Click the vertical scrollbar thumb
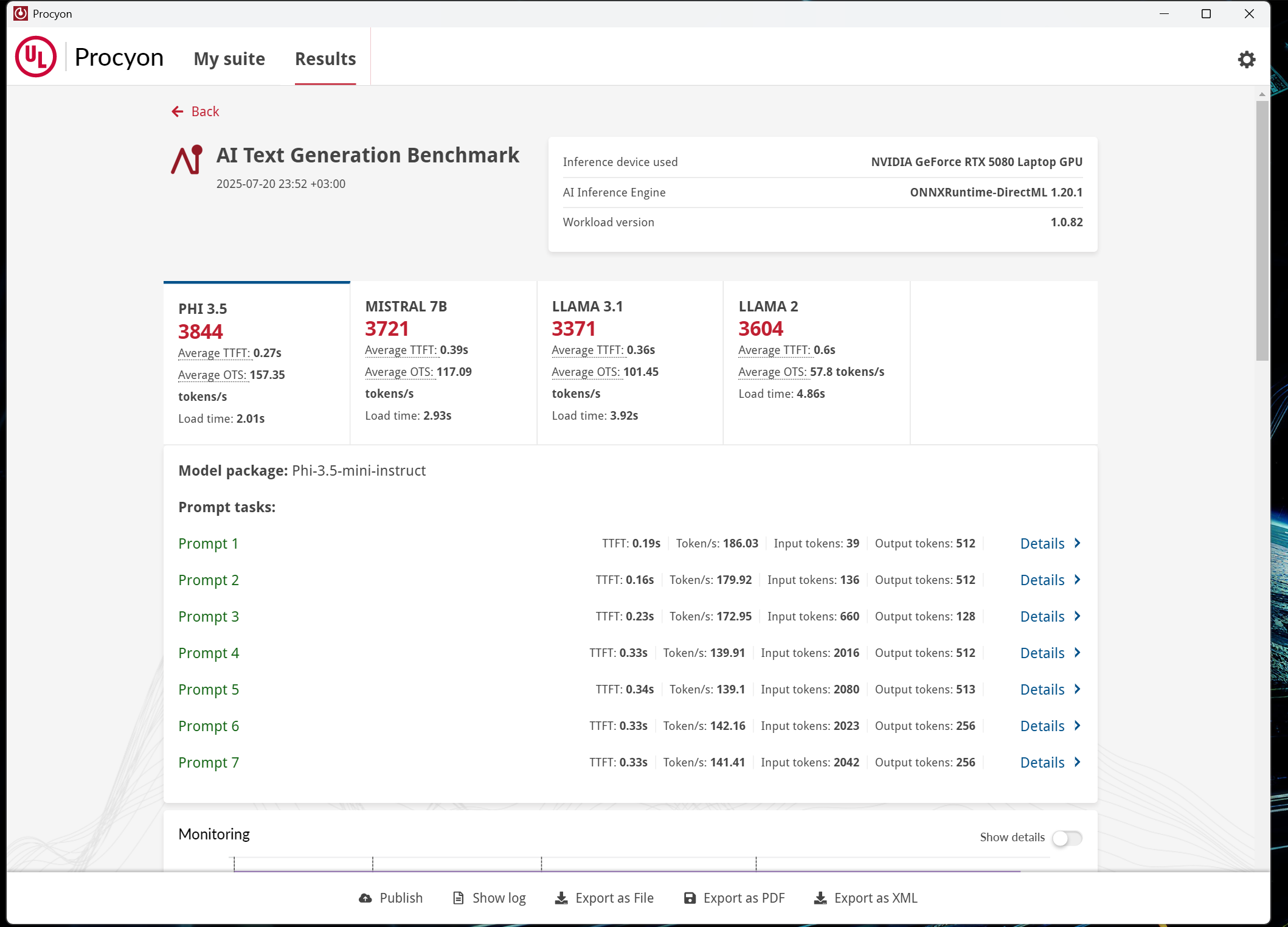The image size is (1288, 927). tap(1262, 231)
